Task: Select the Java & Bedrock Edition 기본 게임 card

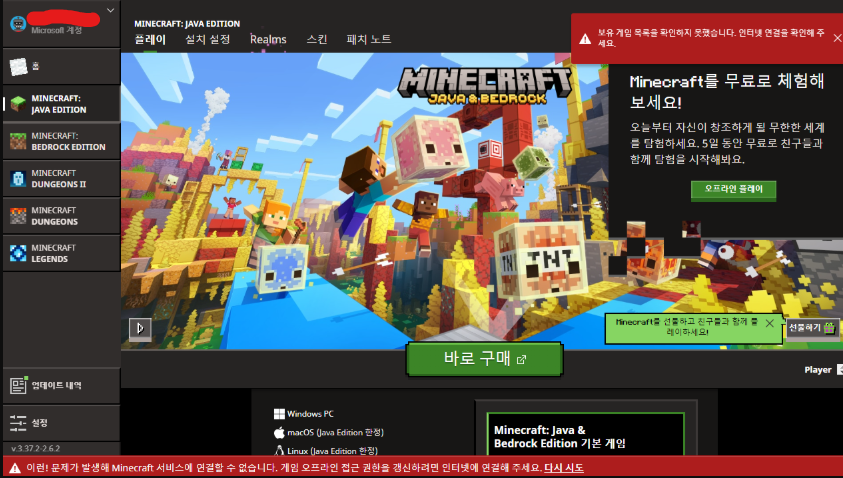Action: click(x=585, y=434)
